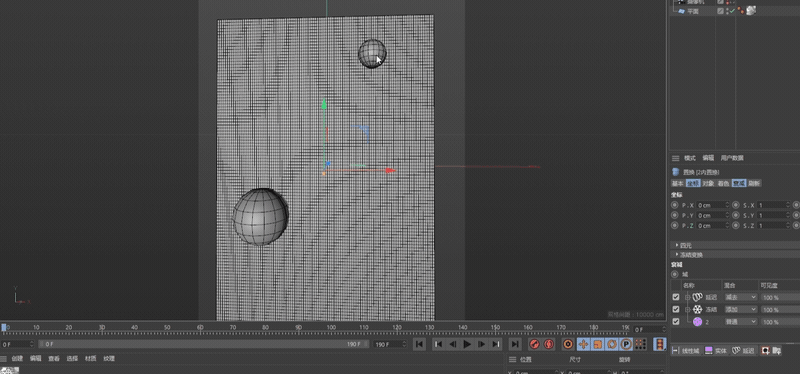This screenshot has height=374, width=800.
Task: Adjust the 延迟 layer visibility 100% slider
Action: click(x=780, y=297)
